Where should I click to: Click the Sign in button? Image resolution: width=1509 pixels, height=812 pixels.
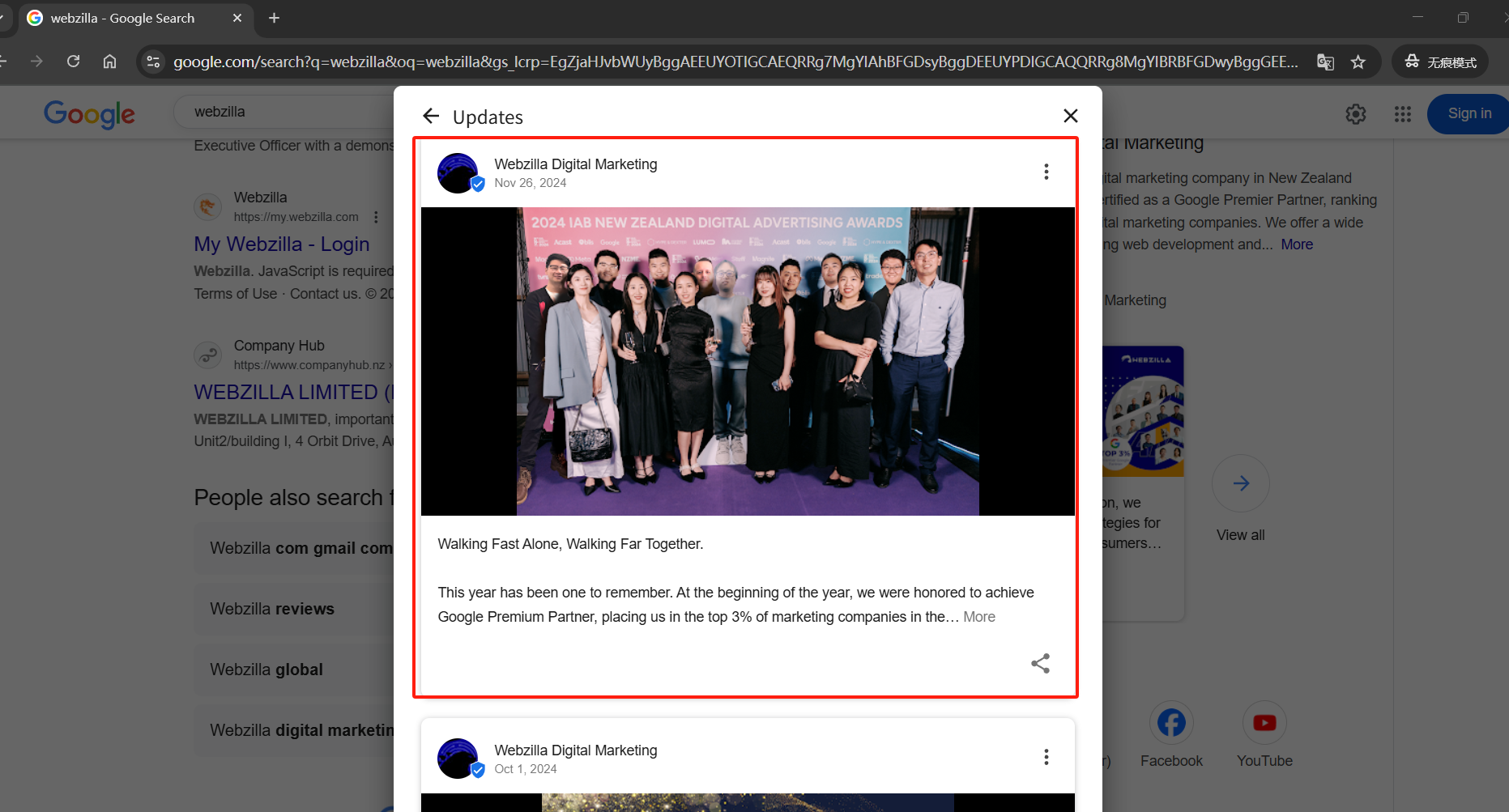point(1468,113)
